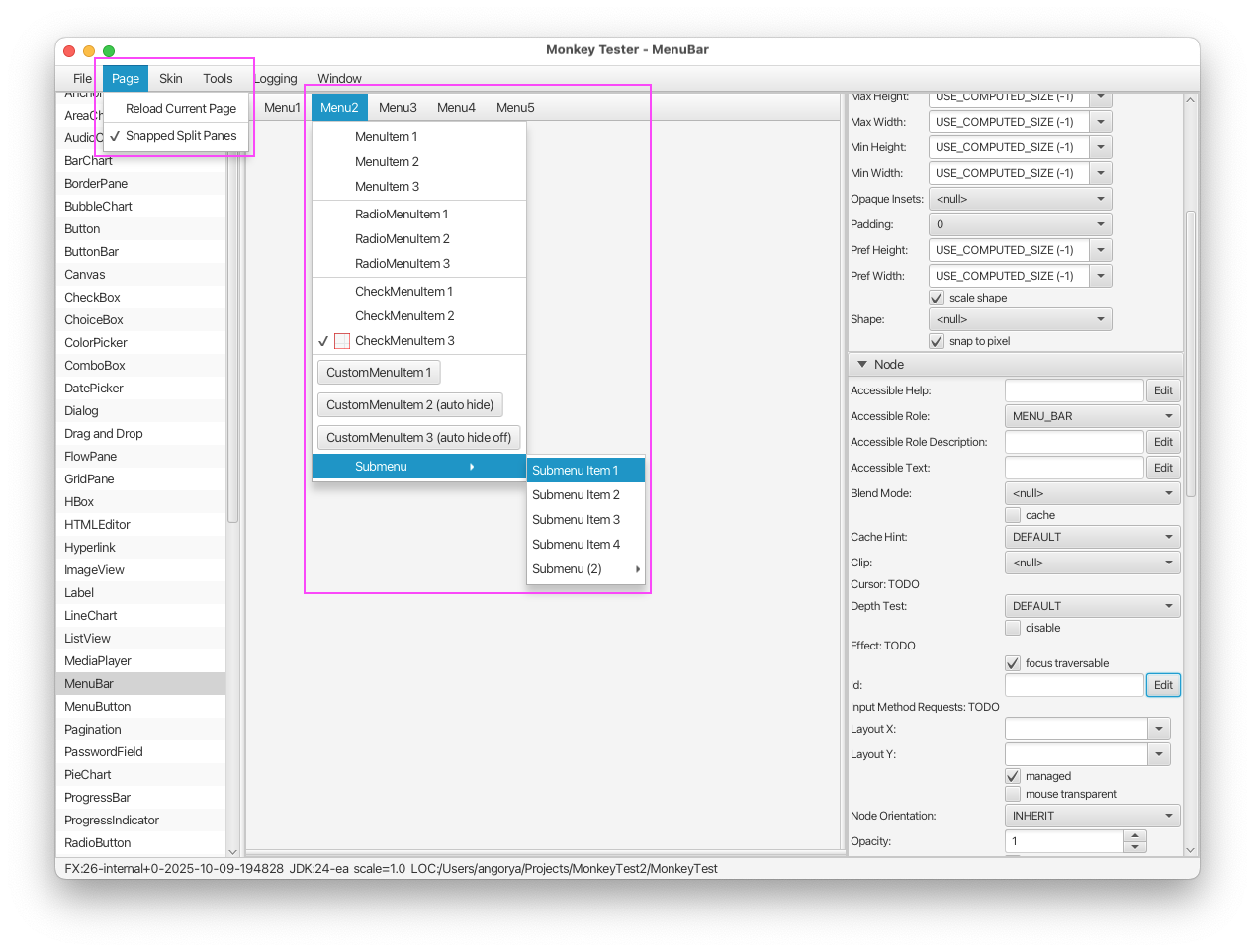Collapse the Node section disclosure triangle
Screen dimensions: 1255x952
[862, 365]
